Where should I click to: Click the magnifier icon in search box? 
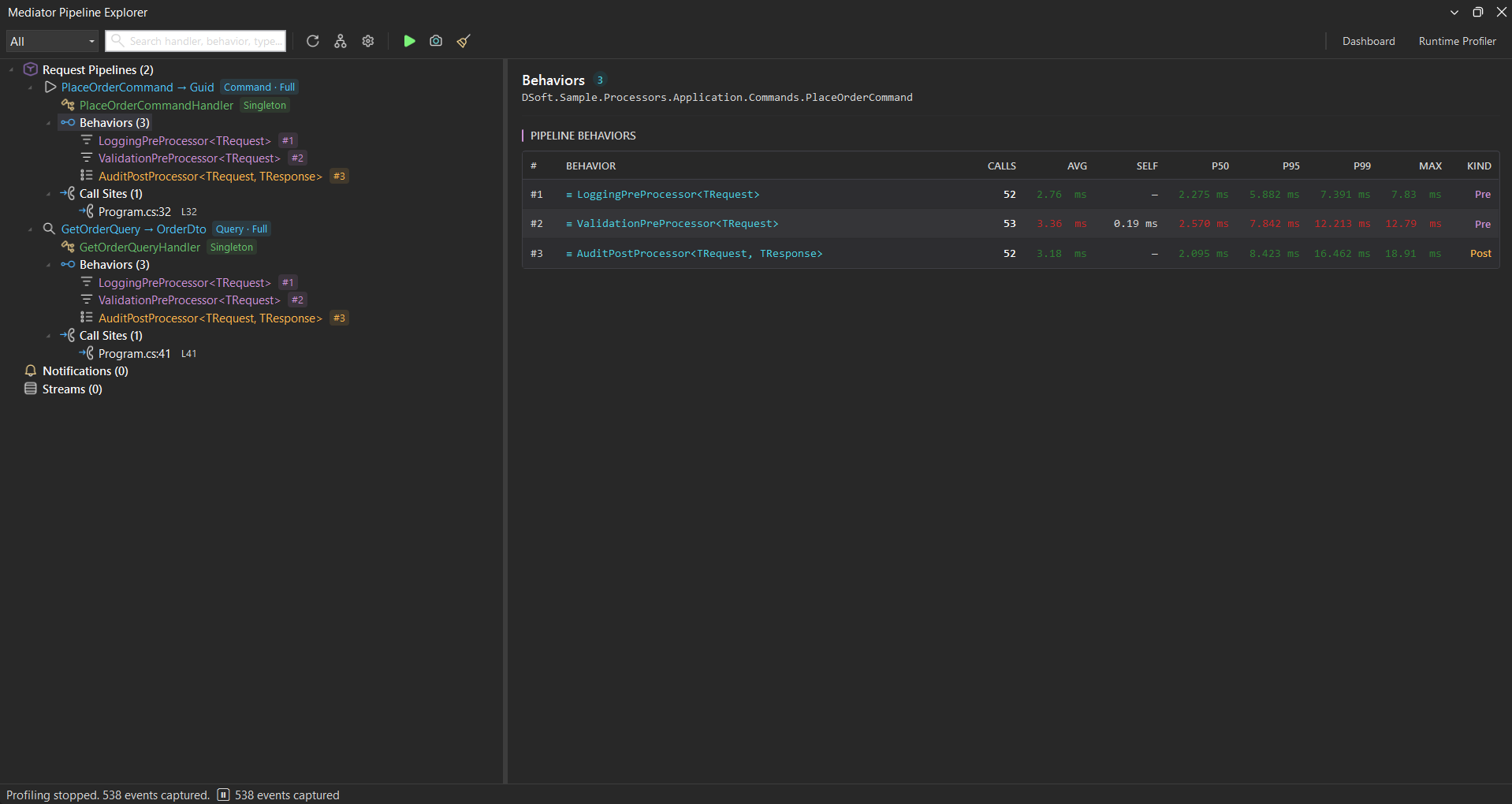[117, 40]
